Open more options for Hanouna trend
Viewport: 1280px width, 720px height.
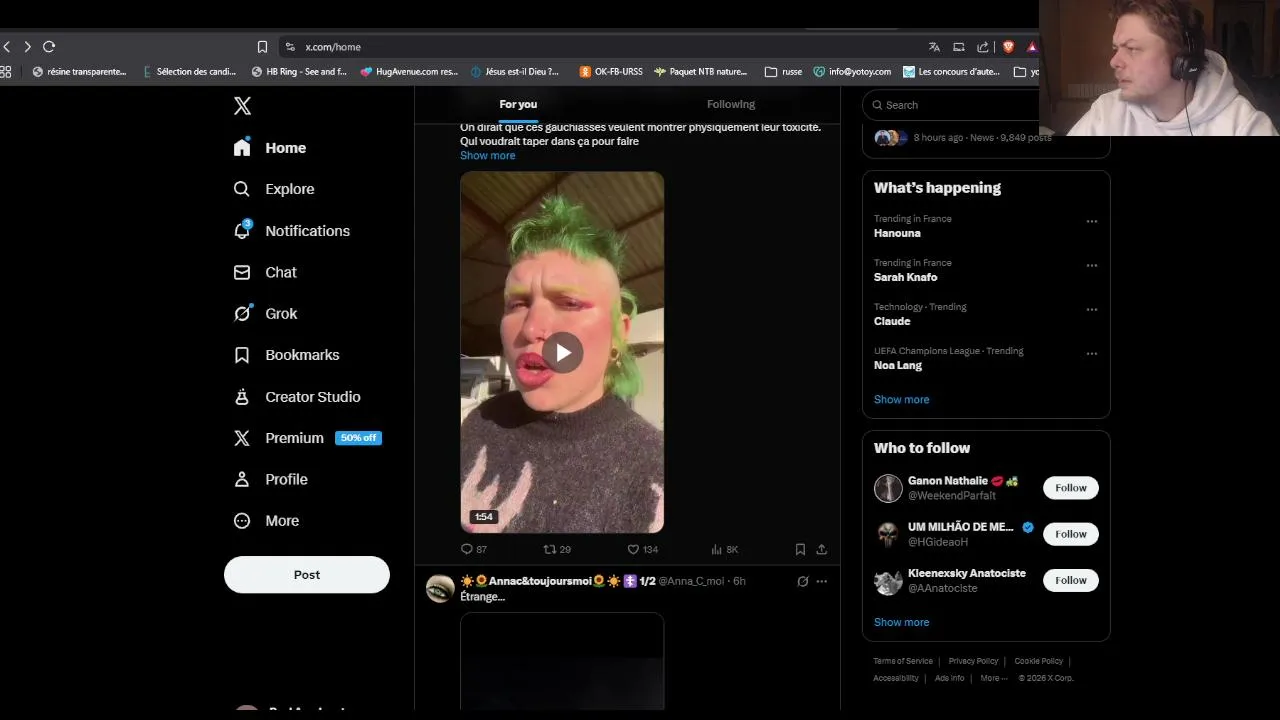coord(1091,222)
